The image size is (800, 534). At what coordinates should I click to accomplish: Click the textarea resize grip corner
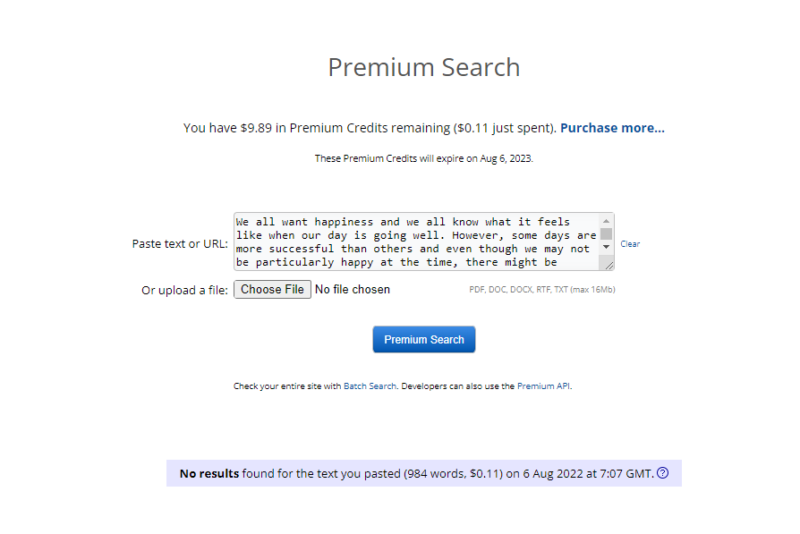608,264
